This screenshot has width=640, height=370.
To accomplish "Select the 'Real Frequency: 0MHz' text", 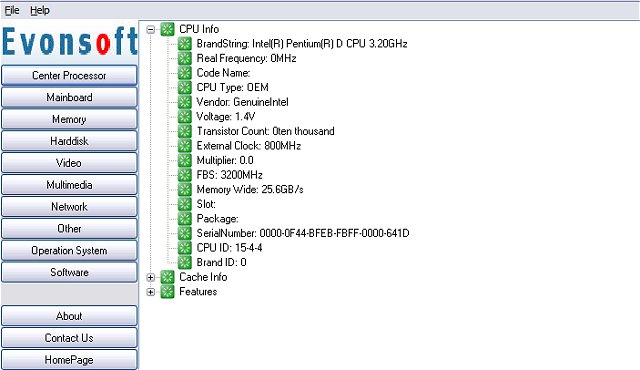I will [246, 58].
